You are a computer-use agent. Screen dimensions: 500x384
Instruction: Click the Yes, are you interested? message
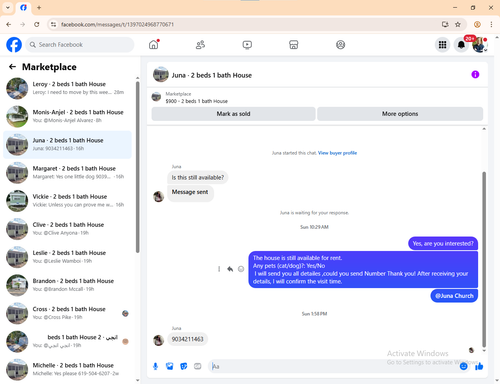[x=443, y=243]
